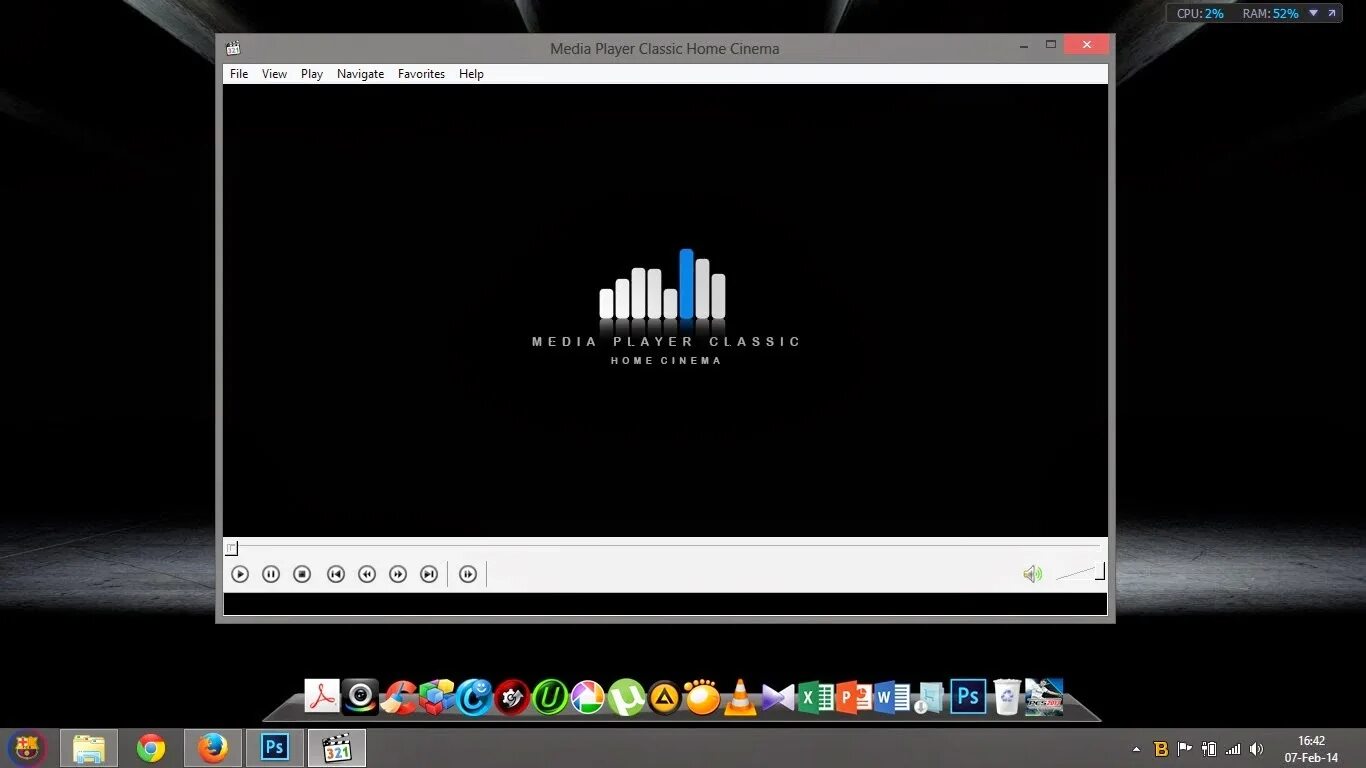
Task: Click the RAM 52% readout in the widget
Action: click(x=1270, y=13)
